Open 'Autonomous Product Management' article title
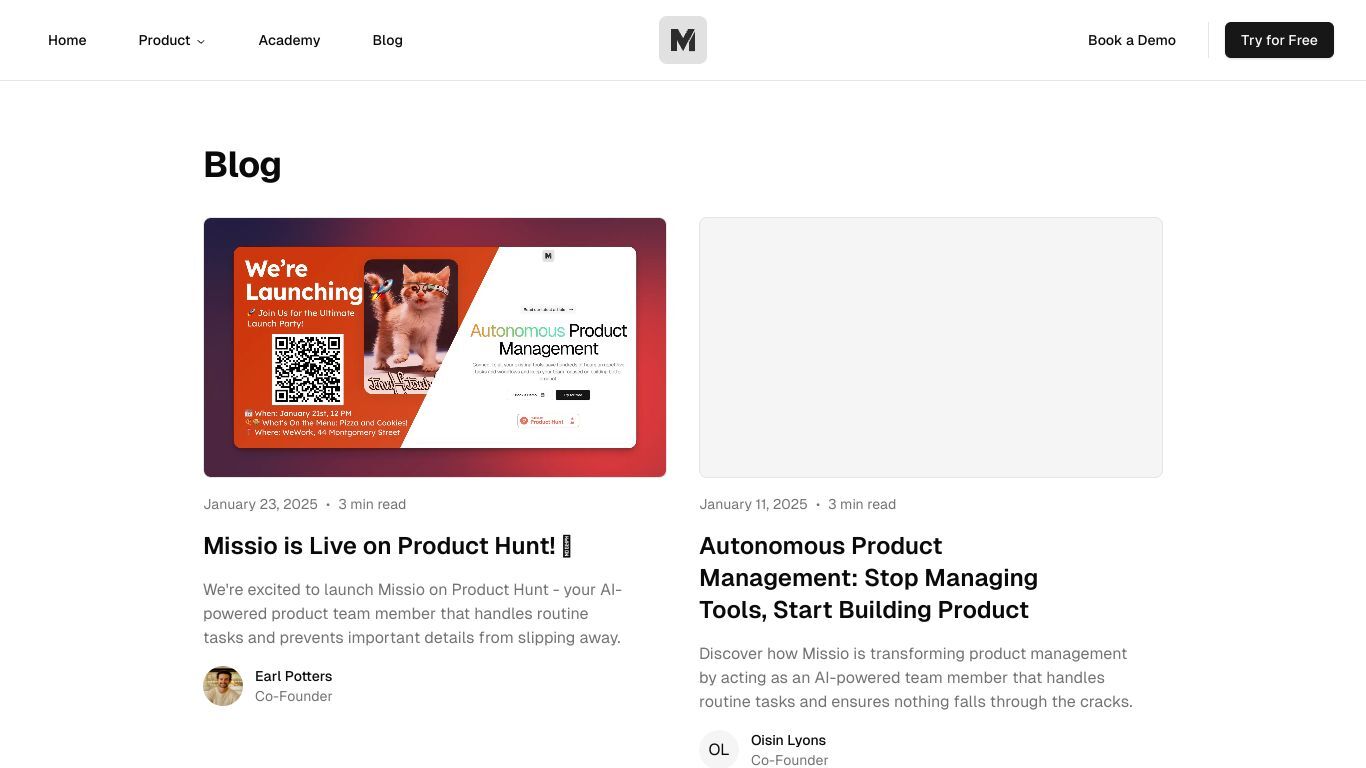The height and width of the screenshot is (768, 1366). pyautogui.click(x=868, y=578)
